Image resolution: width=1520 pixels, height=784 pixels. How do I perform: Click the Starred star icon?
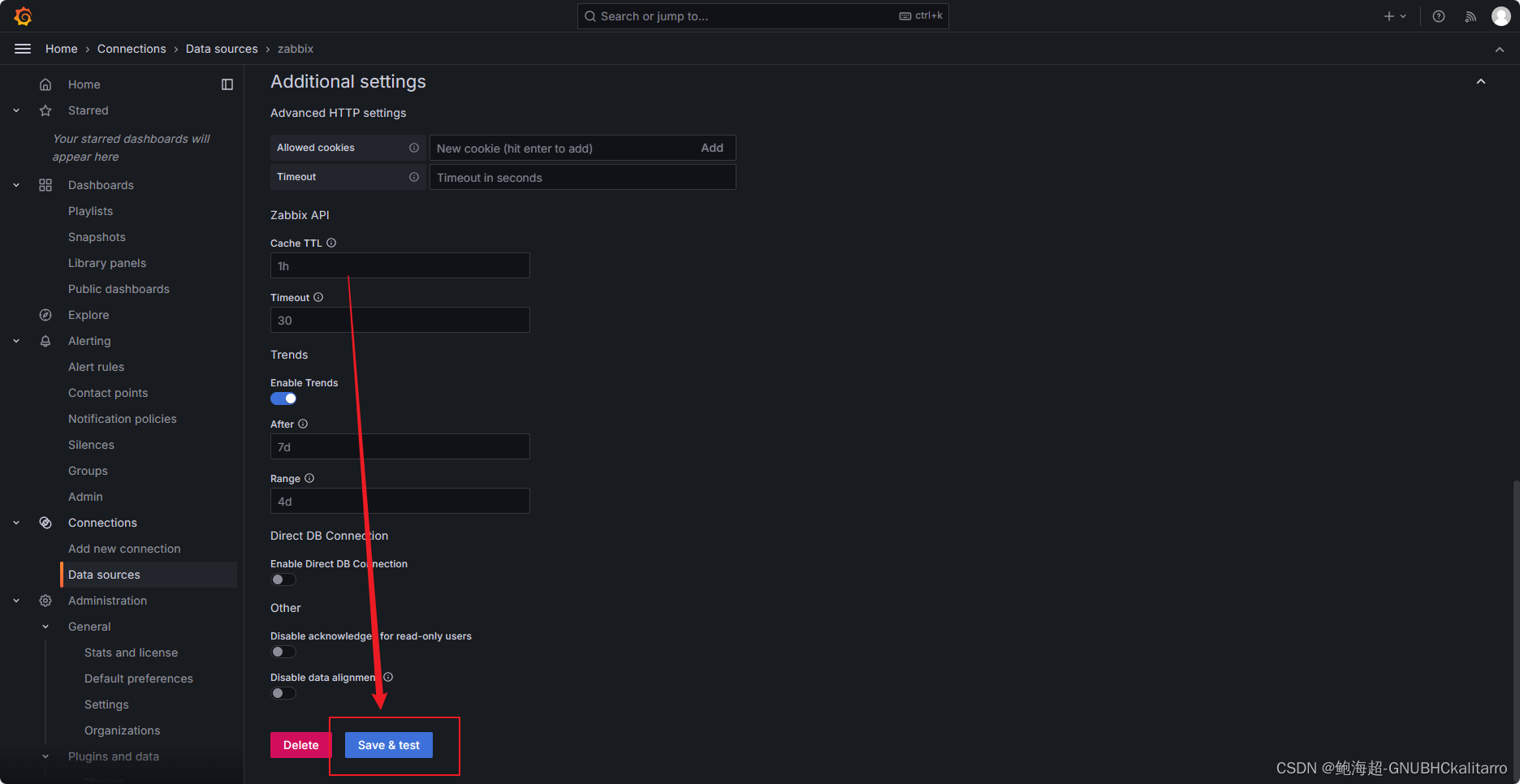pyautogui.click(x=45, y=110)
